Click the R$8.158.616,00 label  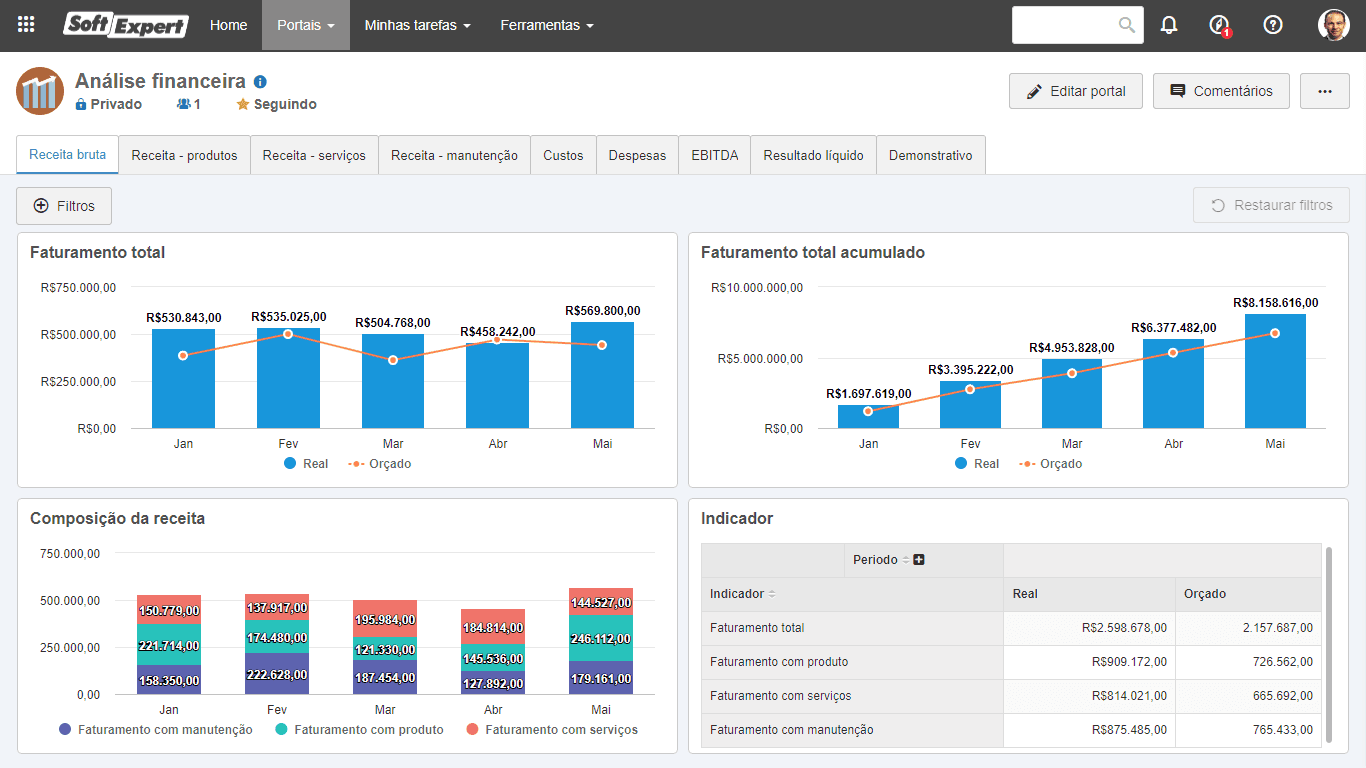coord(1275,303)
